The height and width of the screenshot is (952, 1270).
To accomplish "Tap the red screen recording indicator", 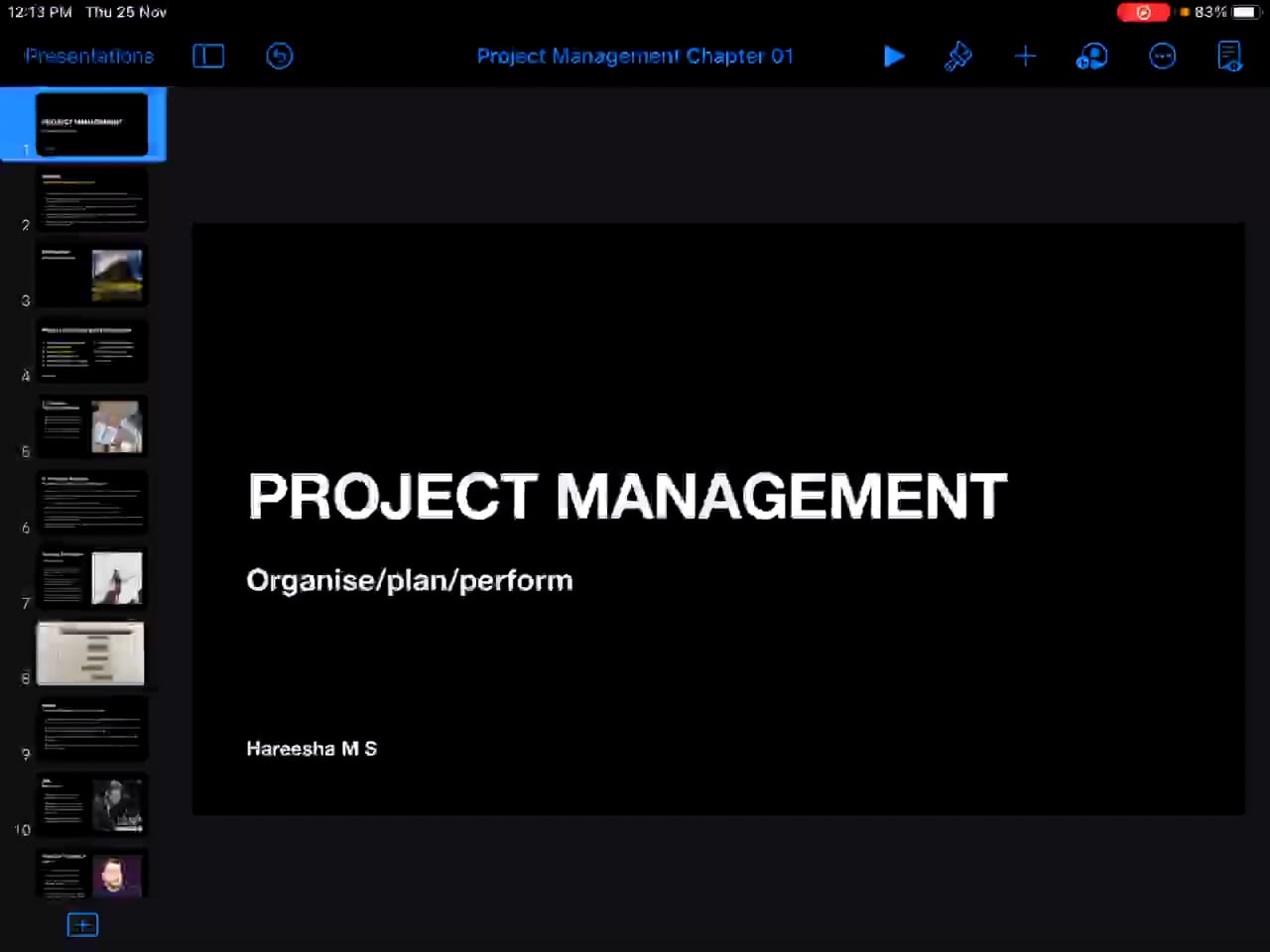I will coord(1143,12).
